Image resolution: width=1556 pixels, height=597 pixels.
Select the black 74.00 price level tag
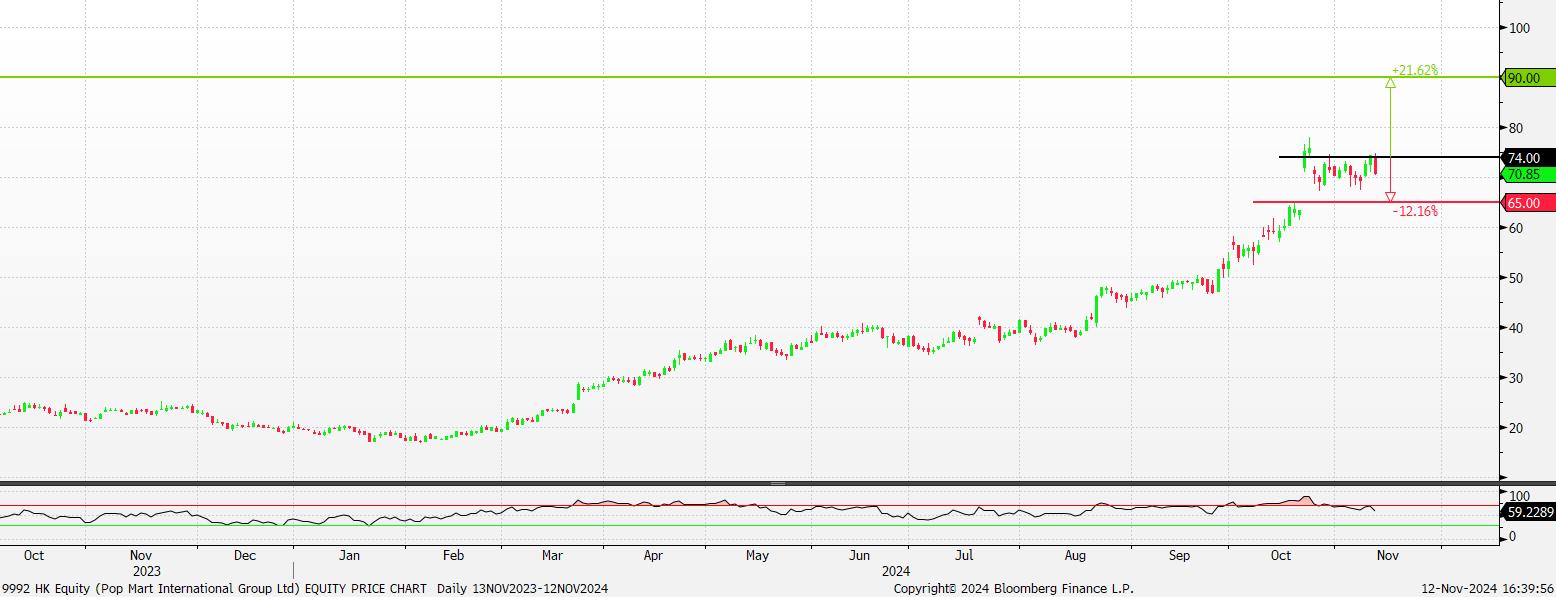click(x=1527, y=158)
